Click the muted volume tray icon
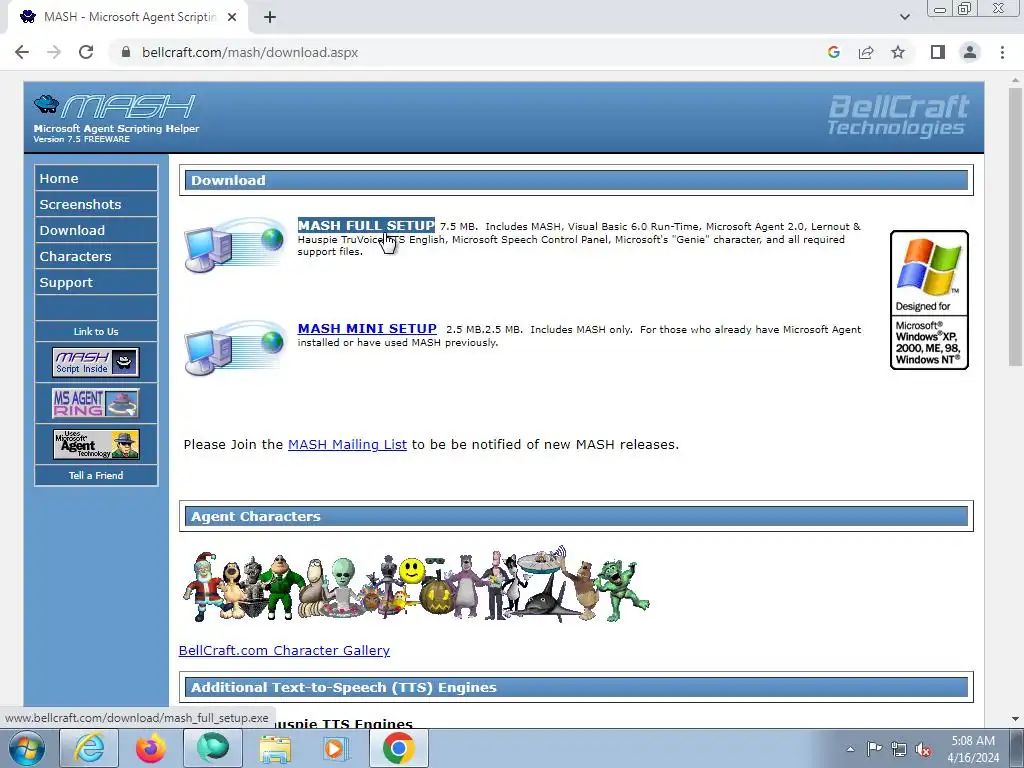The image size is (1024, 768). pos(923,749)
